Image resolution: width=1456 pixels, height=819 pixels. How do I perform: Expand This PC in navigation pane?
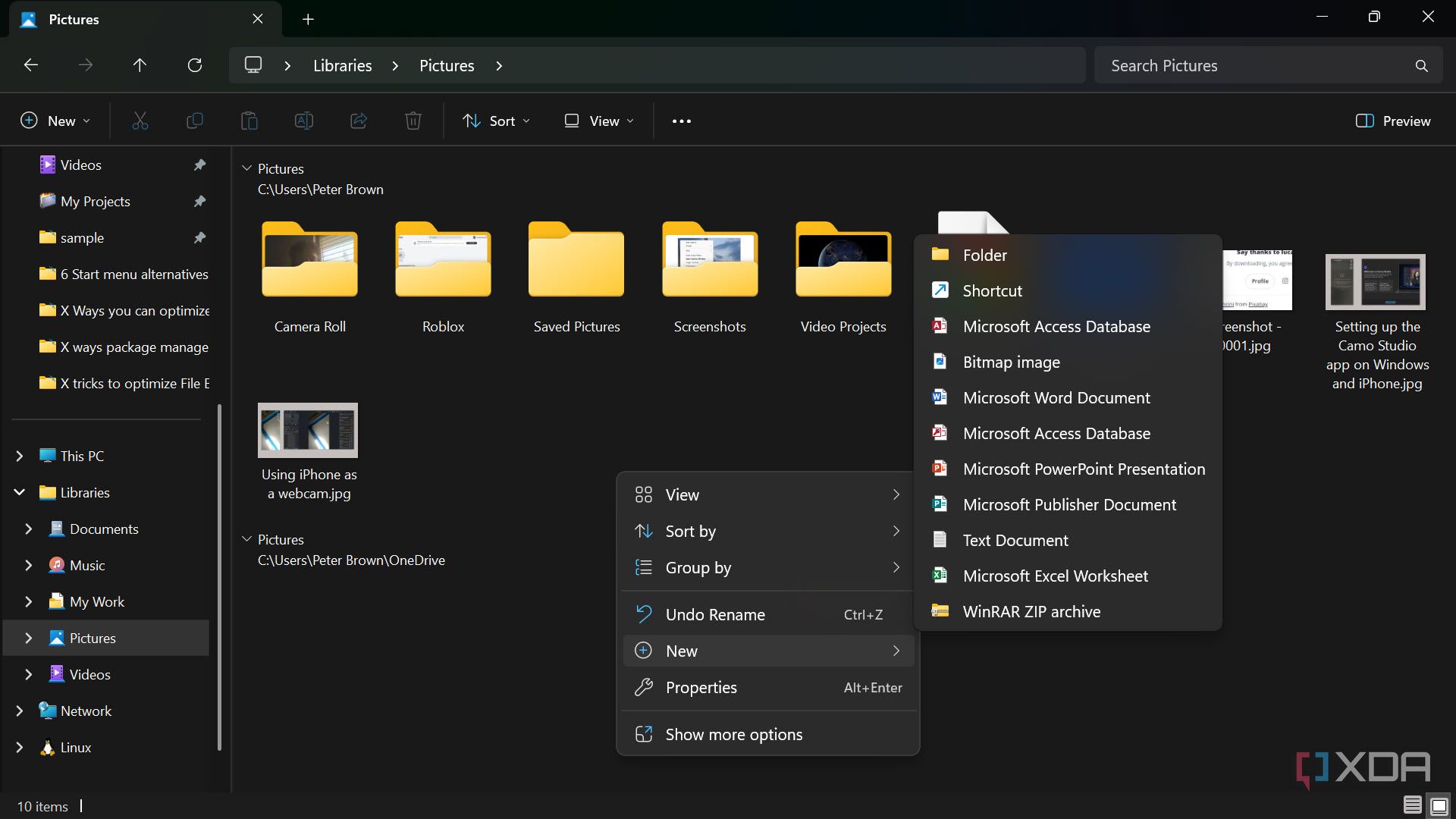point(20,456)
